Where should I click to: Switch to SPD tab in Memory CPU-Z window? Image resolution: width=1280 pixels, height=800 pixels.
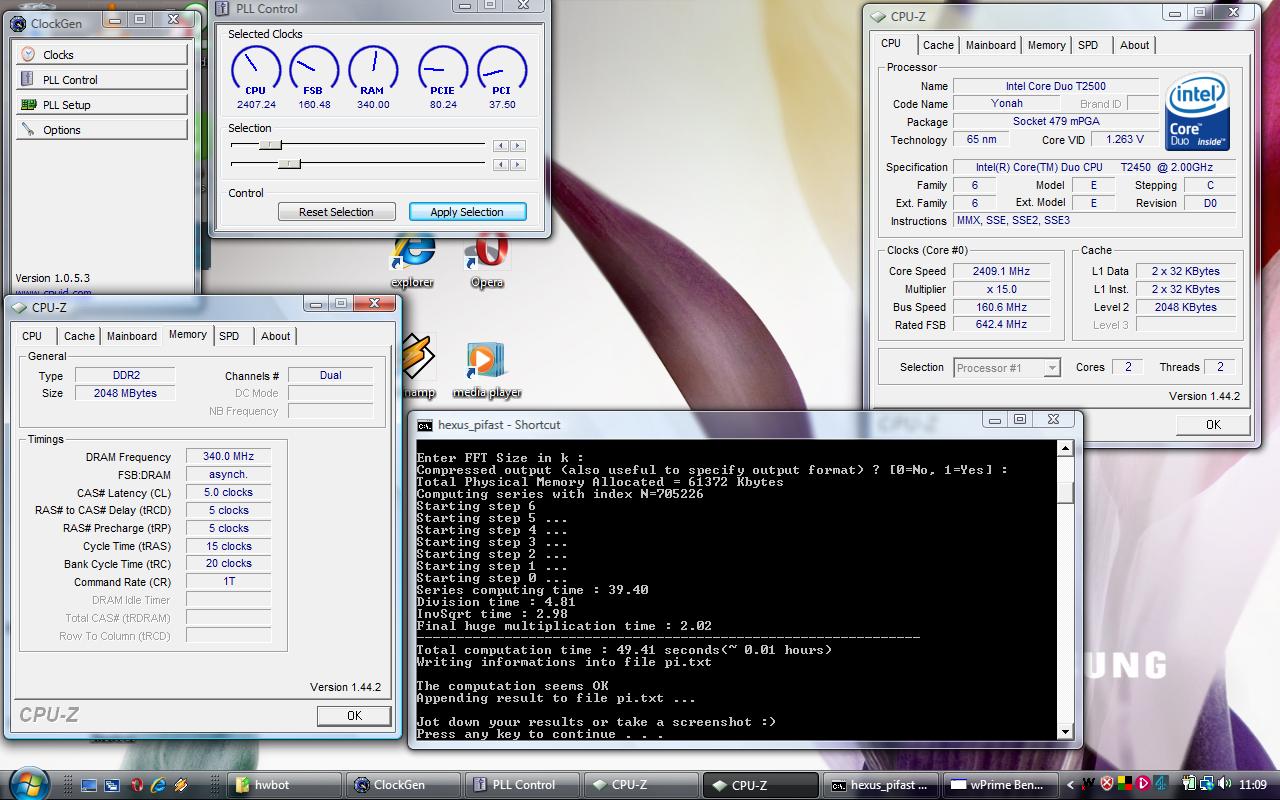[229, 337]
